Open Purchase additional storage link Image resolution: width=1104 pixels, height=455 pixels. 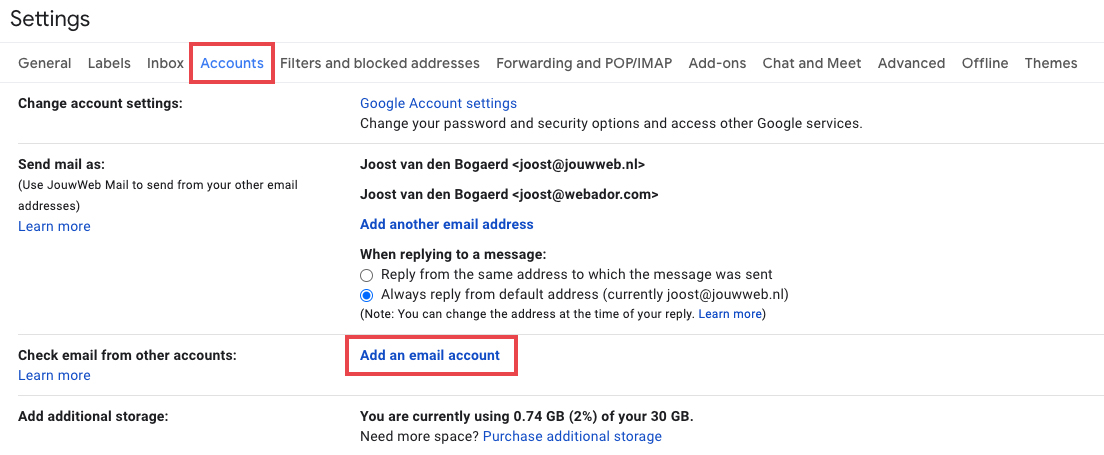tap(572, 436)
